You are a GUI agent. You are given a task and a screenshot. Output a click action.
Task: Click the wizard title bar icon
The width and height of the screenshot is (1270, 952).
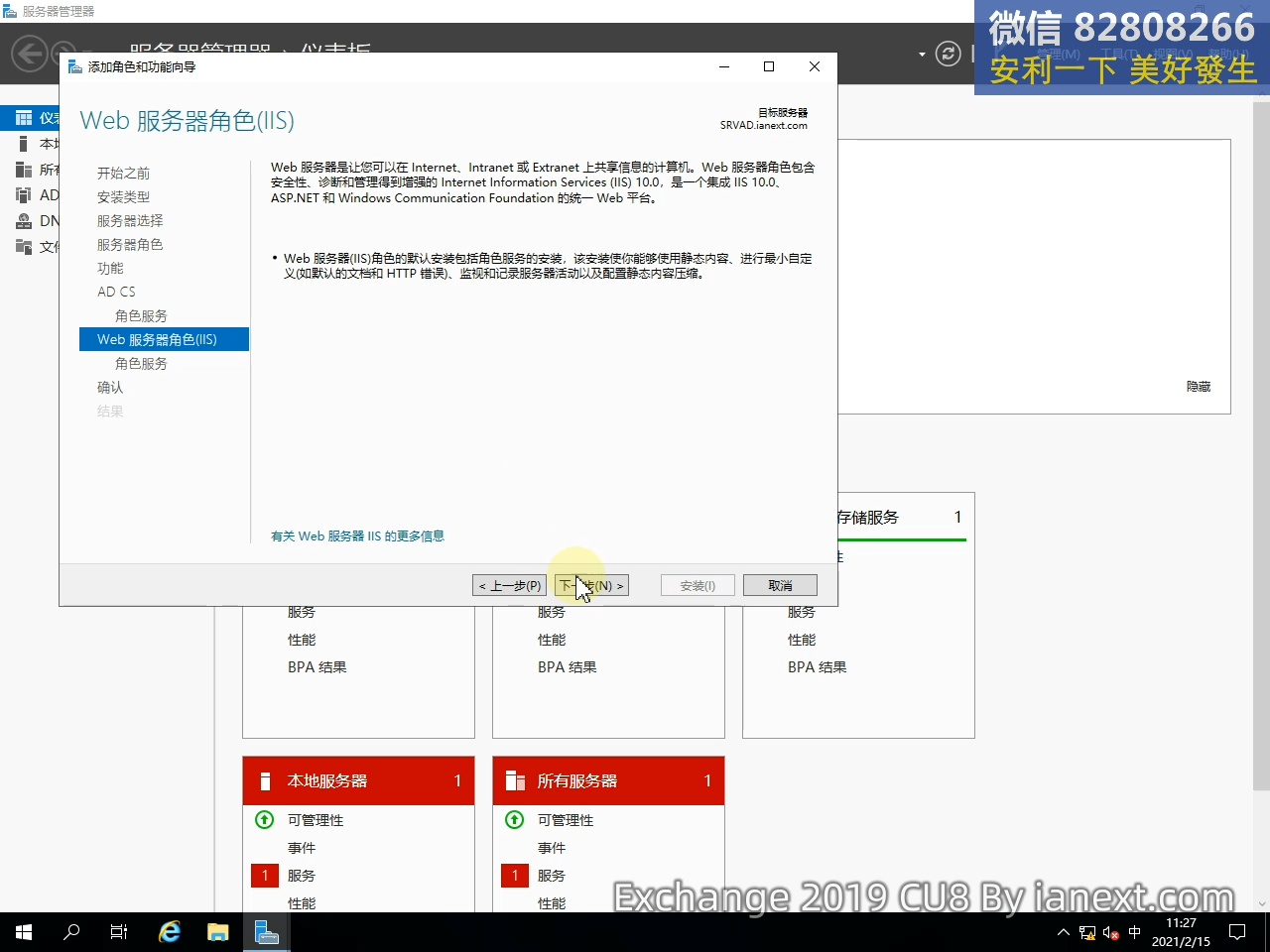[x=75, y=66]
